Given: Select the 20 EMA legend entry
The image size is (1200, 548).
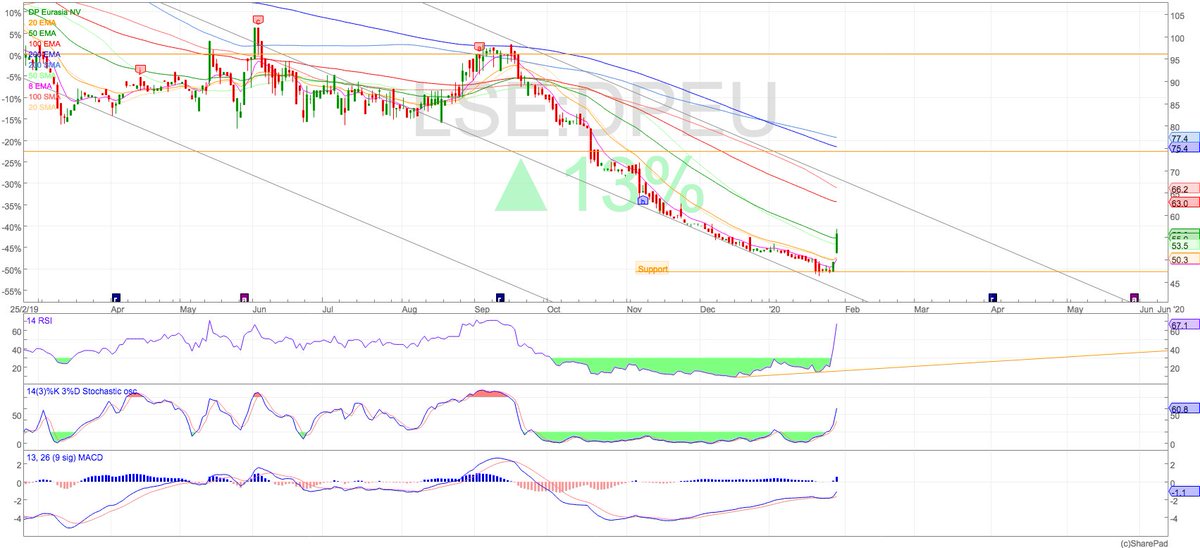Looking at the screenshot, I should pos(41,23).
